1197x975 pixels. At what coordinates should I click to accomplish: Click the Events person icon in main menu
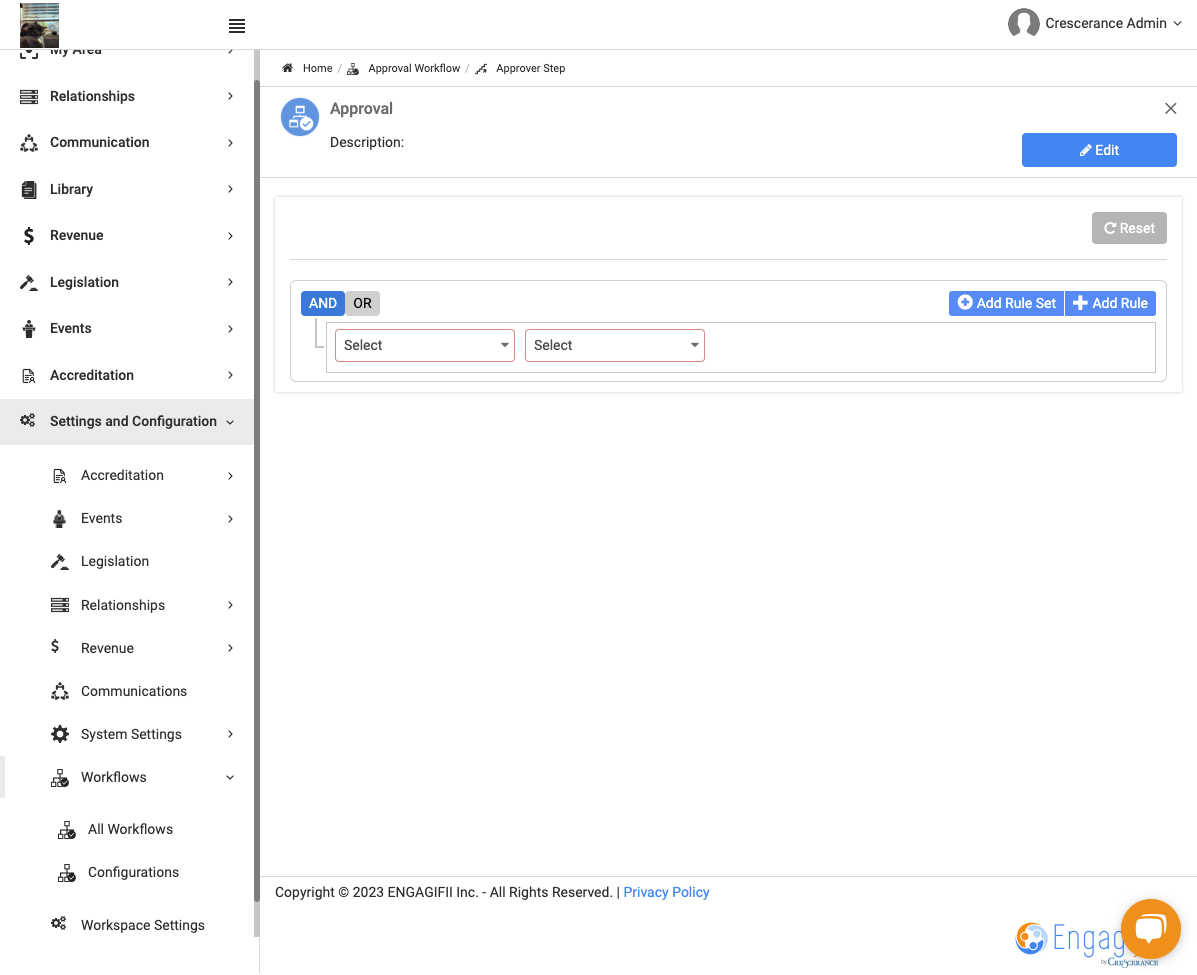tap(29, 329)
